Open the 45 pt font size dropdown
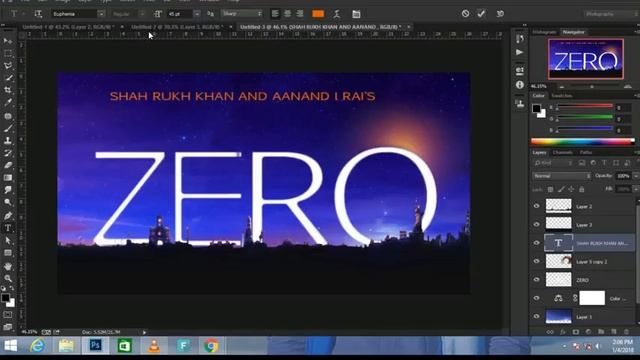640x360 pixels. [x=197, y=14]
